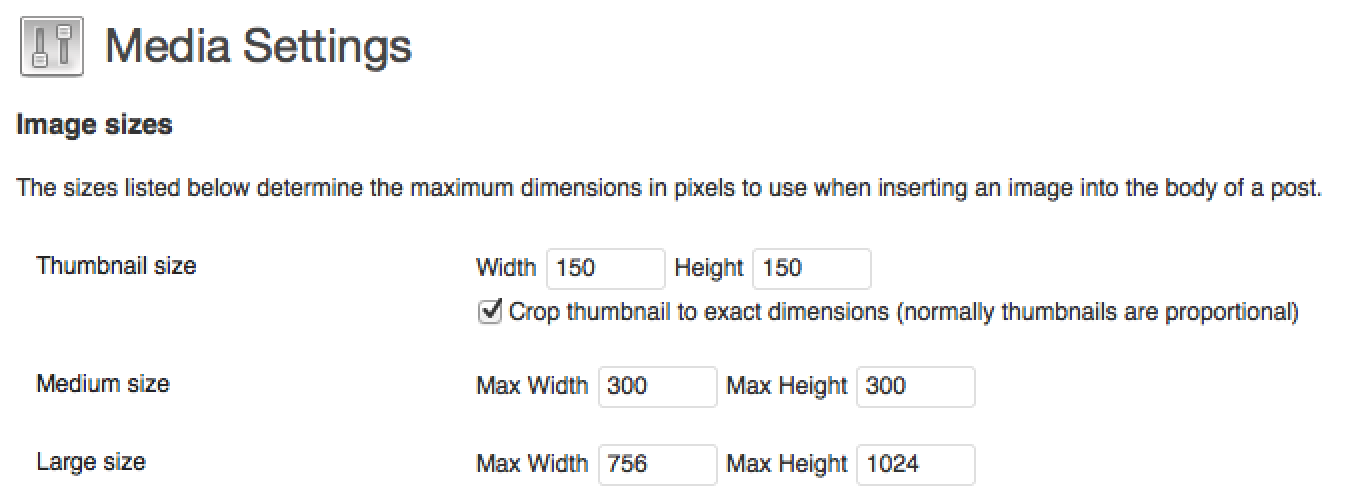Click the Thumbnail size row label
The width and height of the screenshot is (1372, 498).
click(x=116, y=266)
